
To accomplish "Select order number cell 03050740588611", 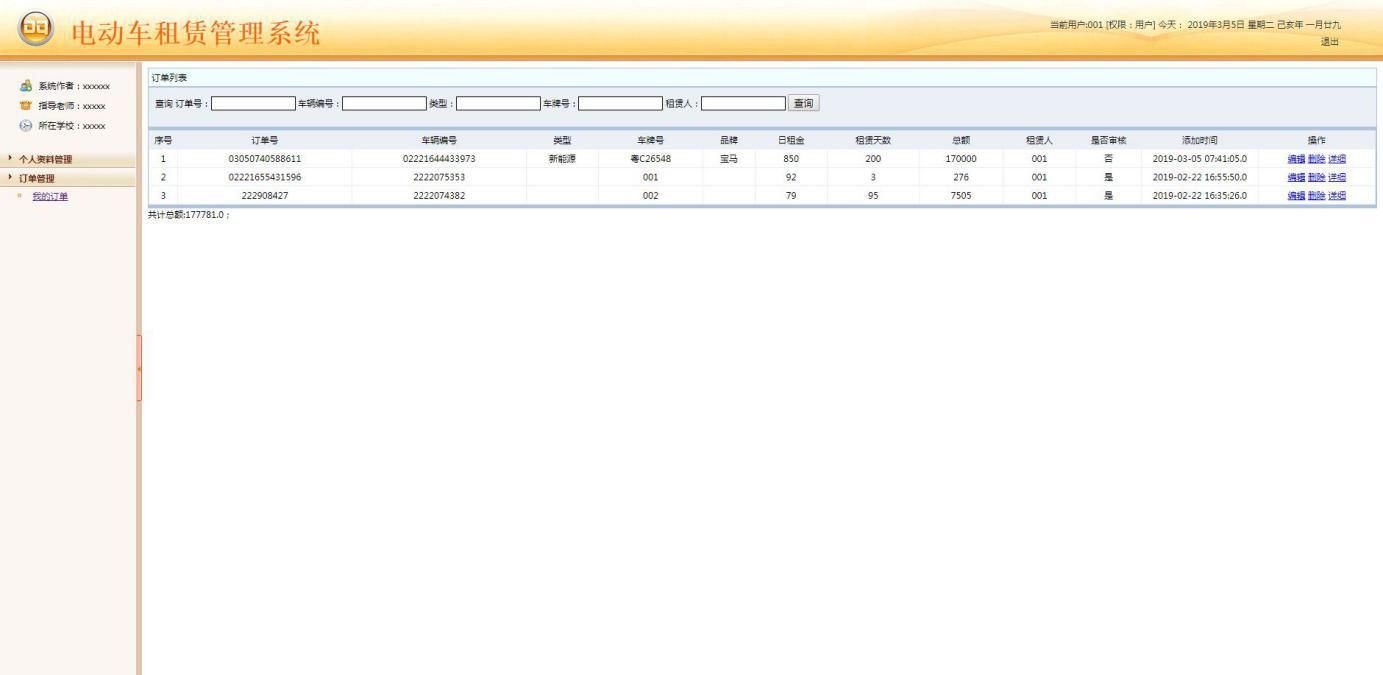I will [265, 158].
